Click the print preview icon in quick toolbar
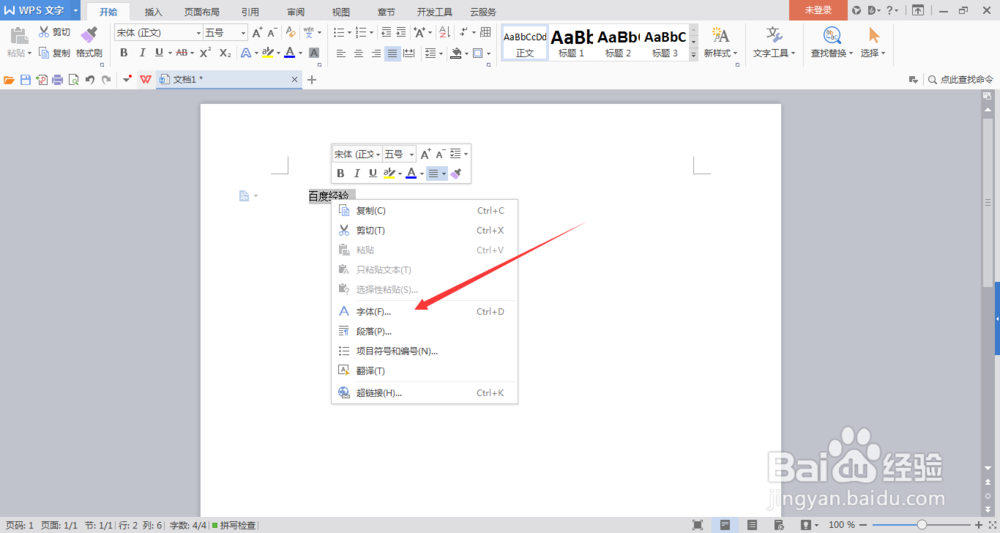The height and width of the screenshot is (533, 1000). (x=74, y=80)
